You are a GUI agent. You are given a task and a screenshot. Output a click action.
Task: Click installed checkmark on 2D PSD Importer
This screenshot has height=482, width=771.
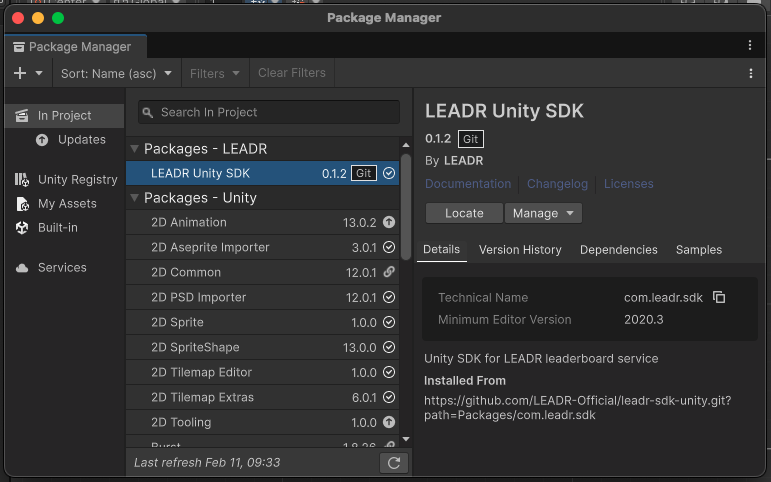(389, 297)
